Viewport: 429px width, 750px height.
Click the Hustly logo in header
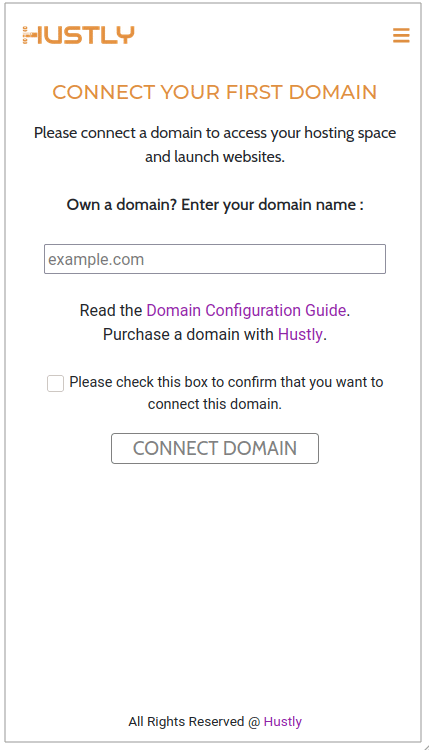tap(78, 35)
